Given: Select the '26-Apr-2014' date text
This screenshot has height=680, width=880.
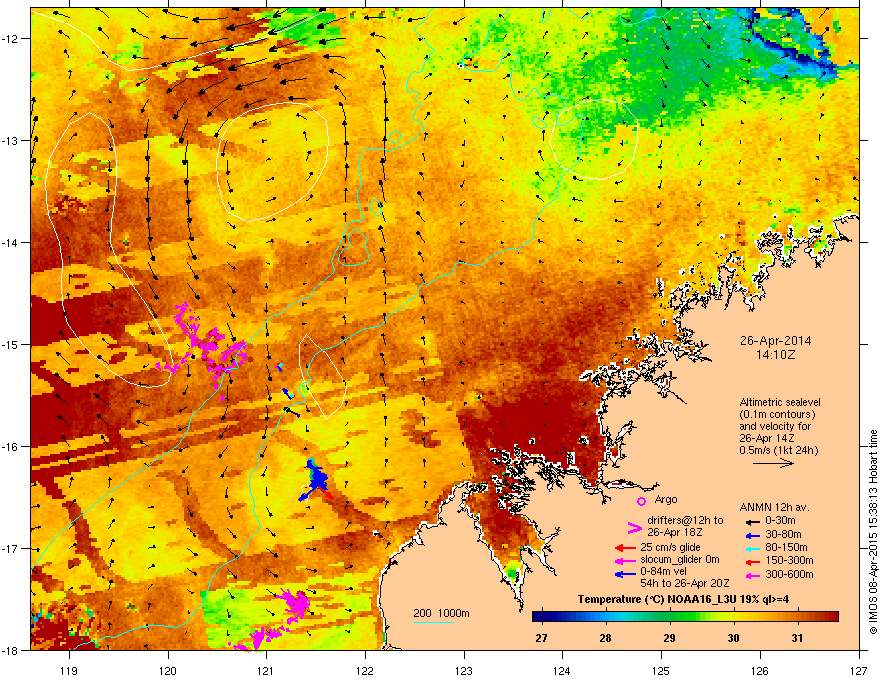Looking at the screenshot, I should click(x=775, y=341).
